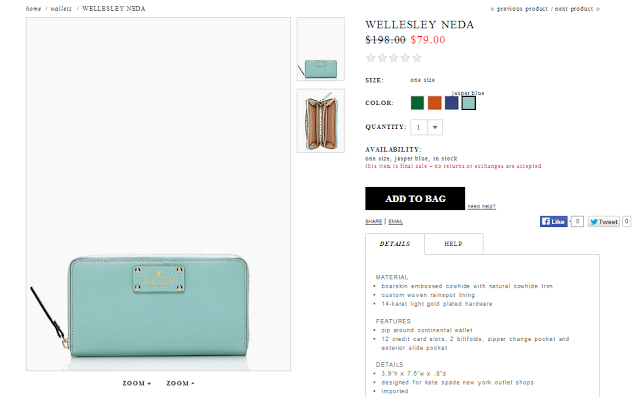The height and width of the screenshot is (397, 640).
Task: Open the need help link
Action: [482, 206]
